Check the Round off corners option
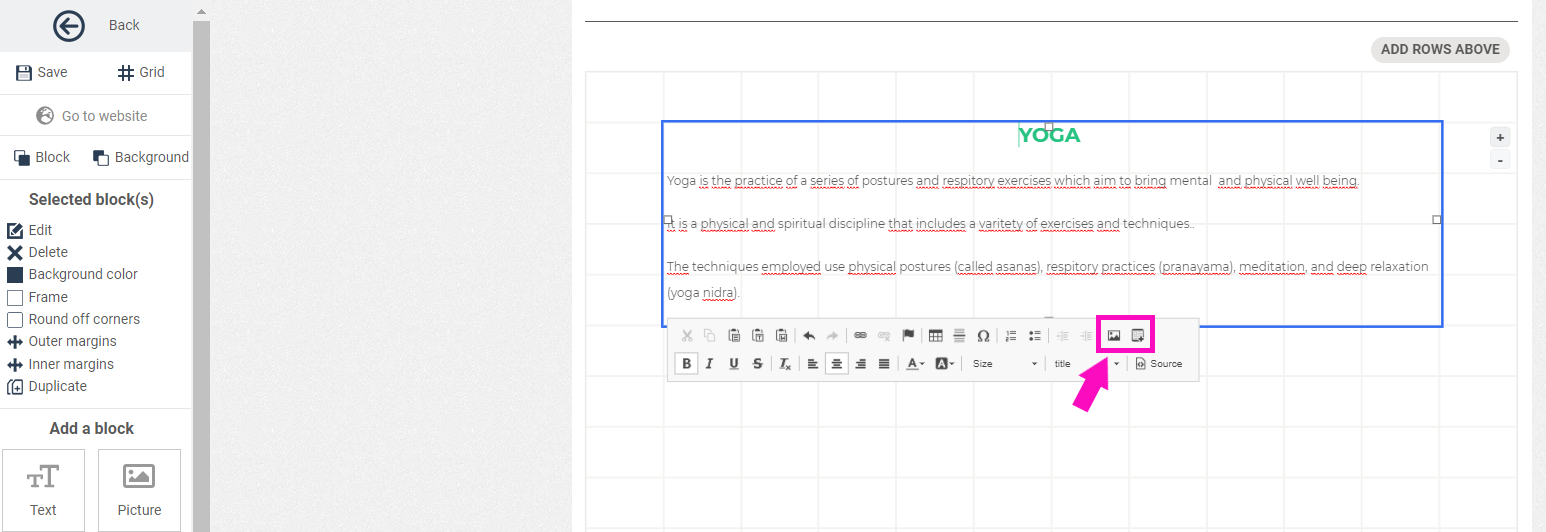This screenshot has height=532, width=1546. tap(15, 320)
